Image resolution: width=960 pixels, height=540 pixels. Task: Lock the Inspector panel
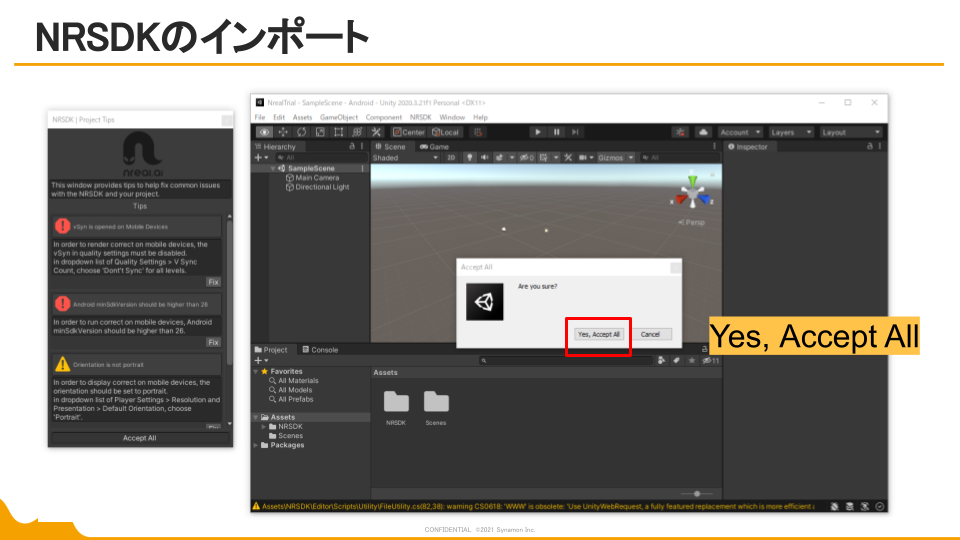pos(870,146)
